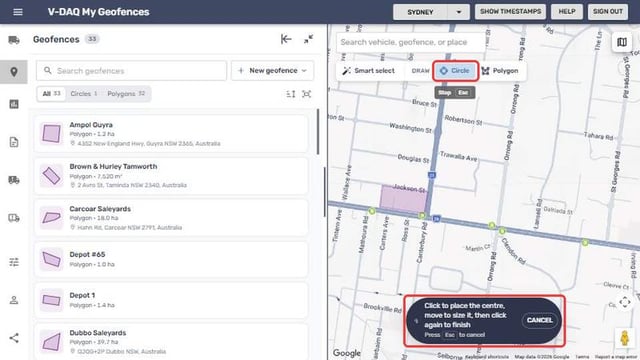The image size is (640, 360).
Task: Click Dubbo Saleyards polygon thumbnail
Action: tap(51, 342)
